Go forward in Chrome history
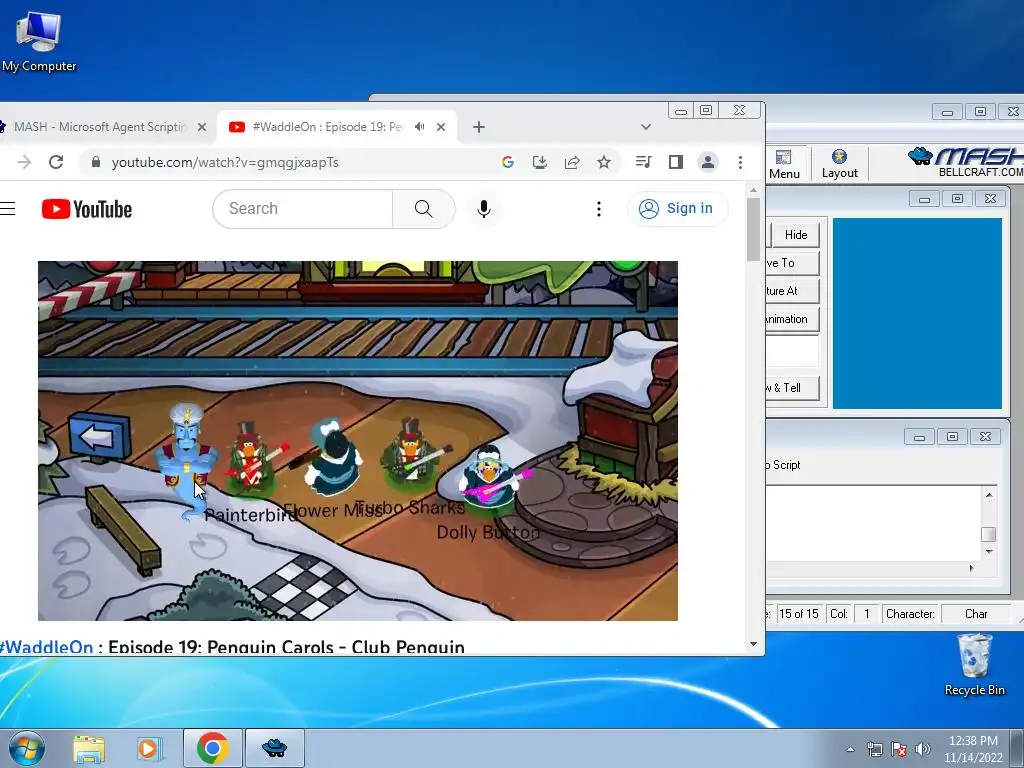 pos(24,162)
